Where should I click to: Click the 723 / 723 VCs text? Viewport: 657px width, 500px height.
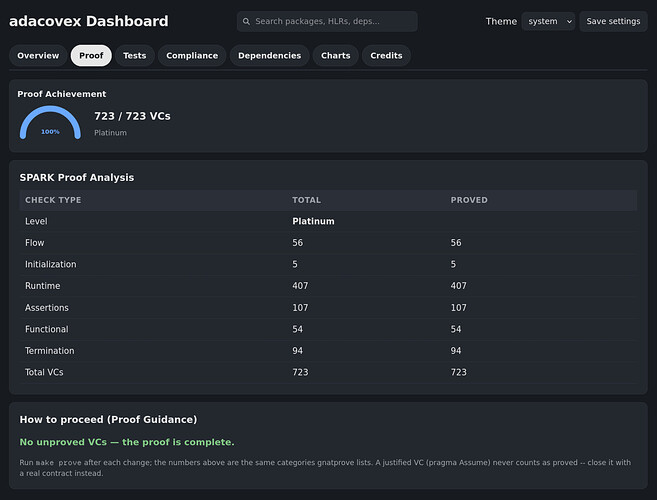tap(132, 116)
